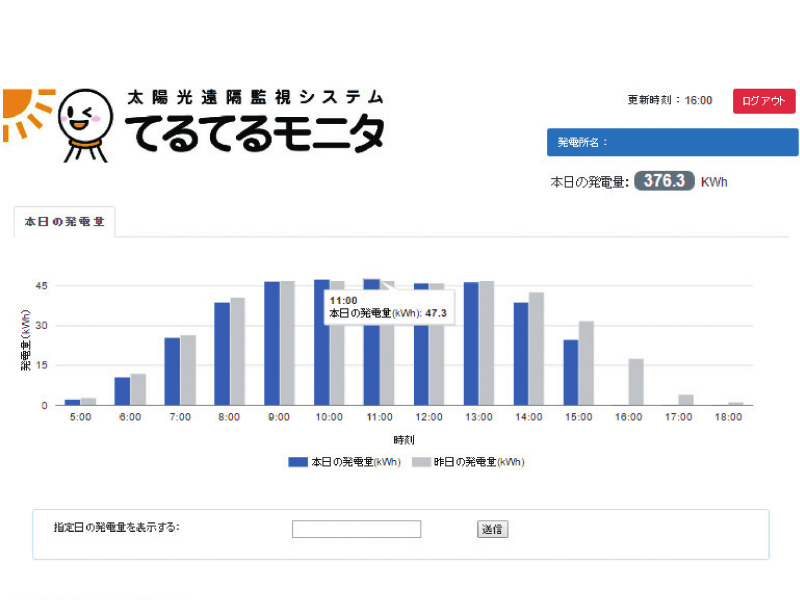Screen dimensions: 800x600
Task: Click the grey legend swatch for 昨日の発電量
Action: click(420, 462)
